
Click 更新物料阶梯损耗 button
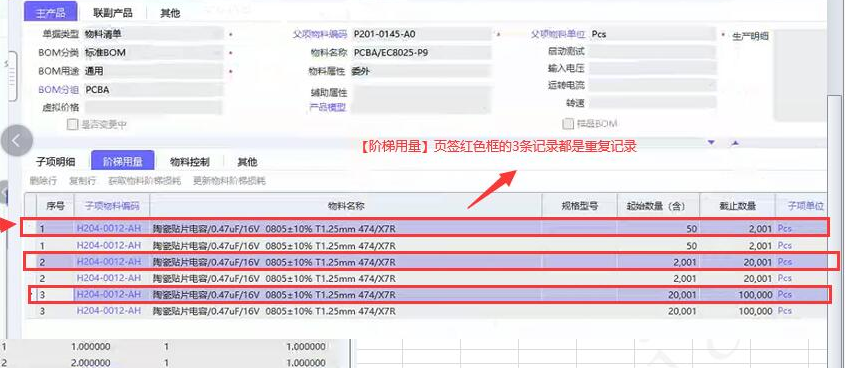click(x=229, y=181)
